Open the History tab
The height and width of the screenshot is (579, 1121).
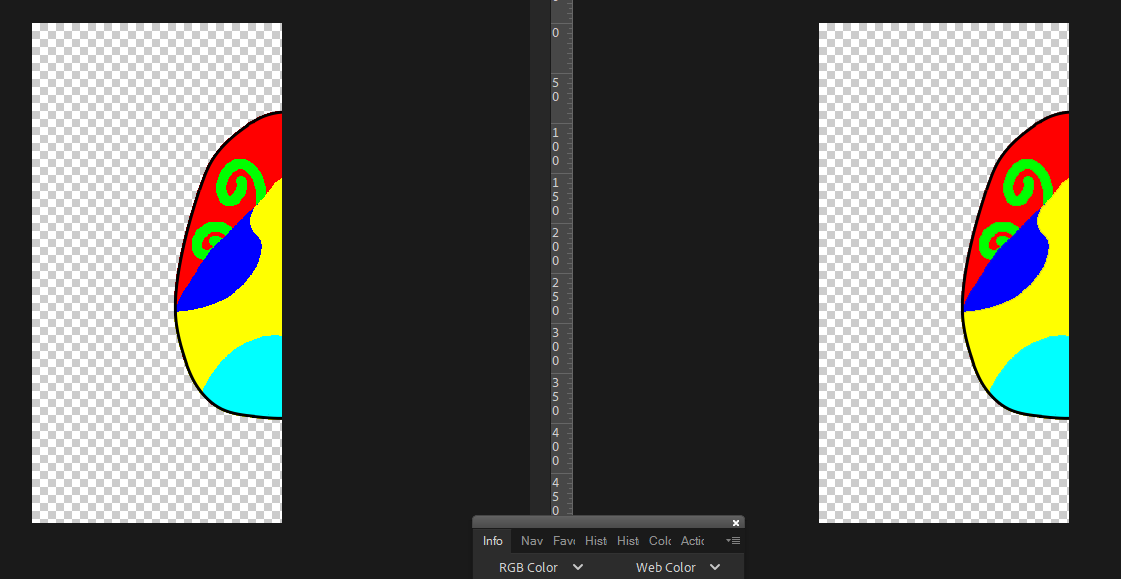(627, 540)
